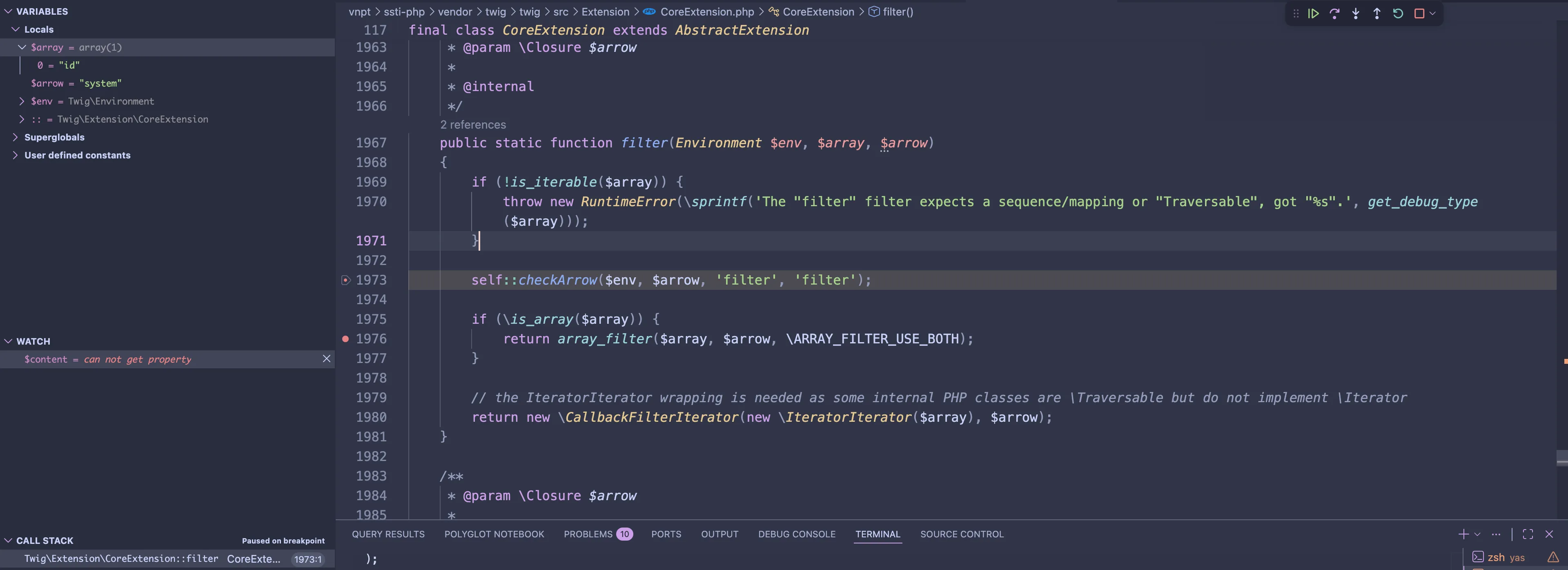The image size is (1568, 570).
Task: Open the vendor breadcrumb folder
Action: (x=455, y=11)
